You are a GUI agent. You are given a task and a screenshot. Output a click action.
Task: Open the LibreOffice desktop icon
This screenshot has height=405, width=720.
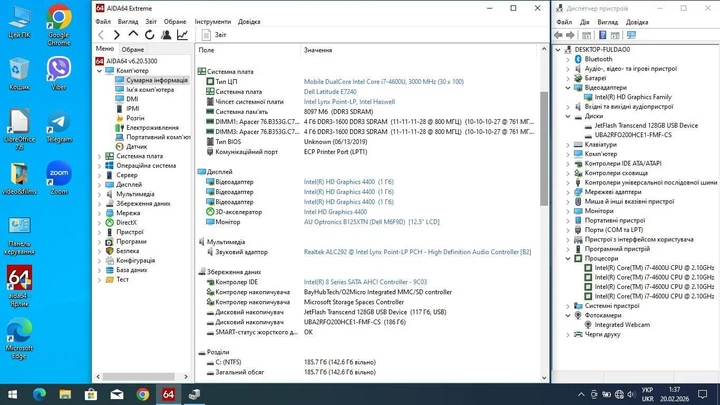coord(19,129)
